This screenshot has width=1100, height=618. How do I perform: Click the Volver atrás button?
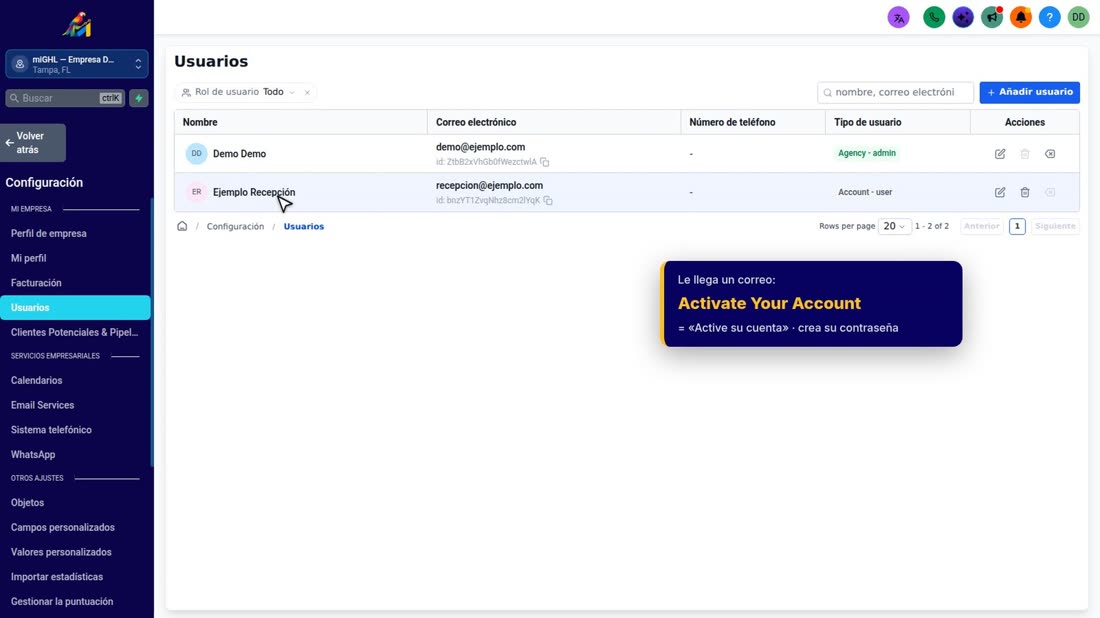point(33,143)
